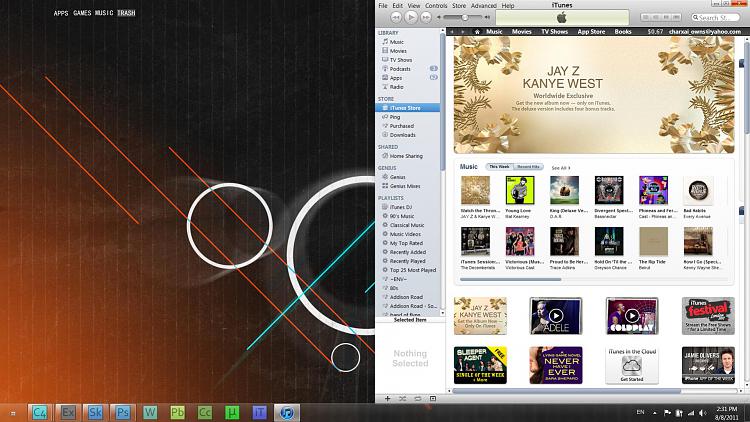Image resolution: width=750 pixels, height=422 pixels.
Task: Open the Recently Played playlist
Action: click(x=407, y=261)
